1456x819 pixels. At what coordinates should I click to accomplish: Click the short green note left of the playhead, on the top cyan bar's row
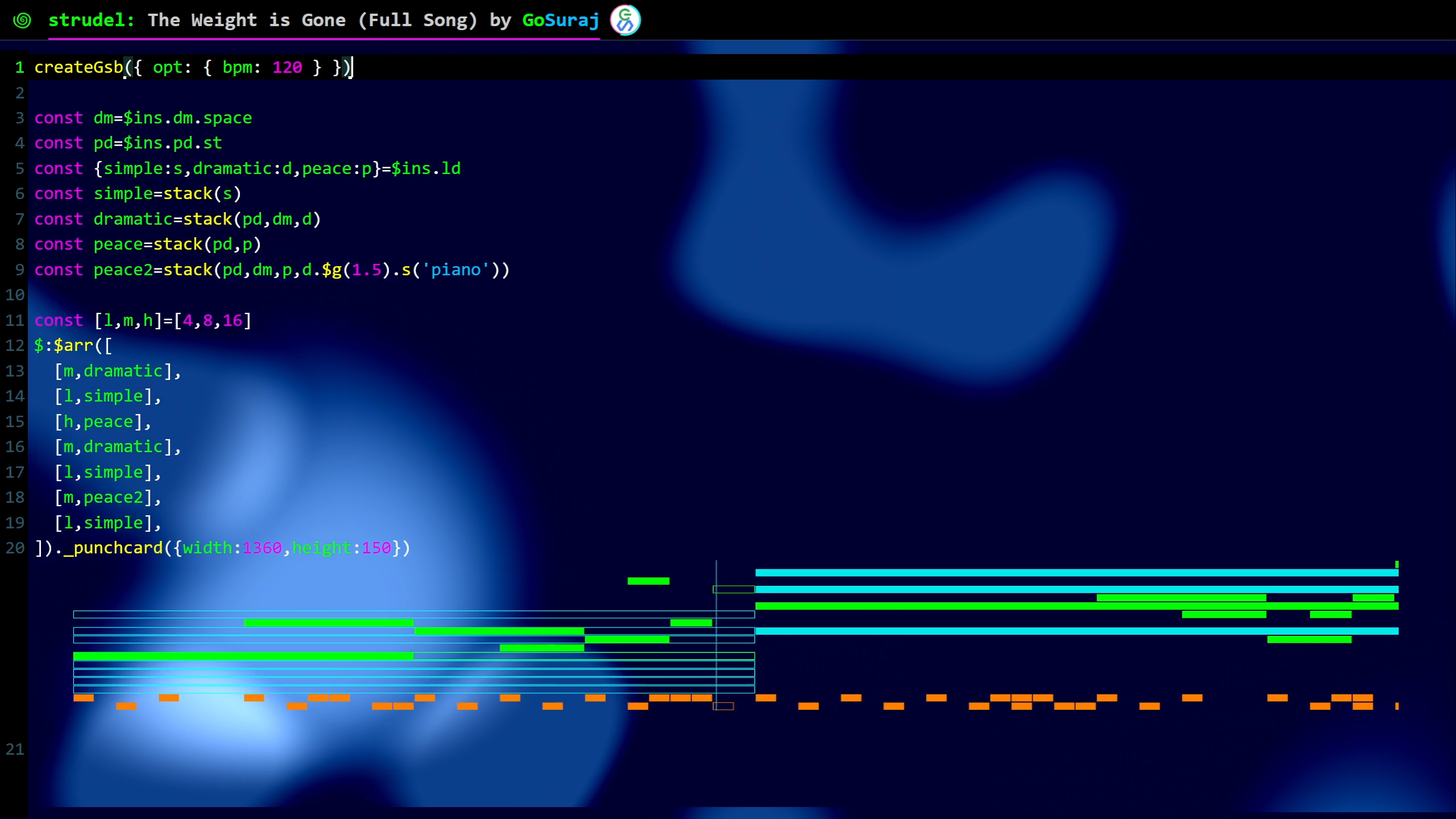(x=648, y=581)
